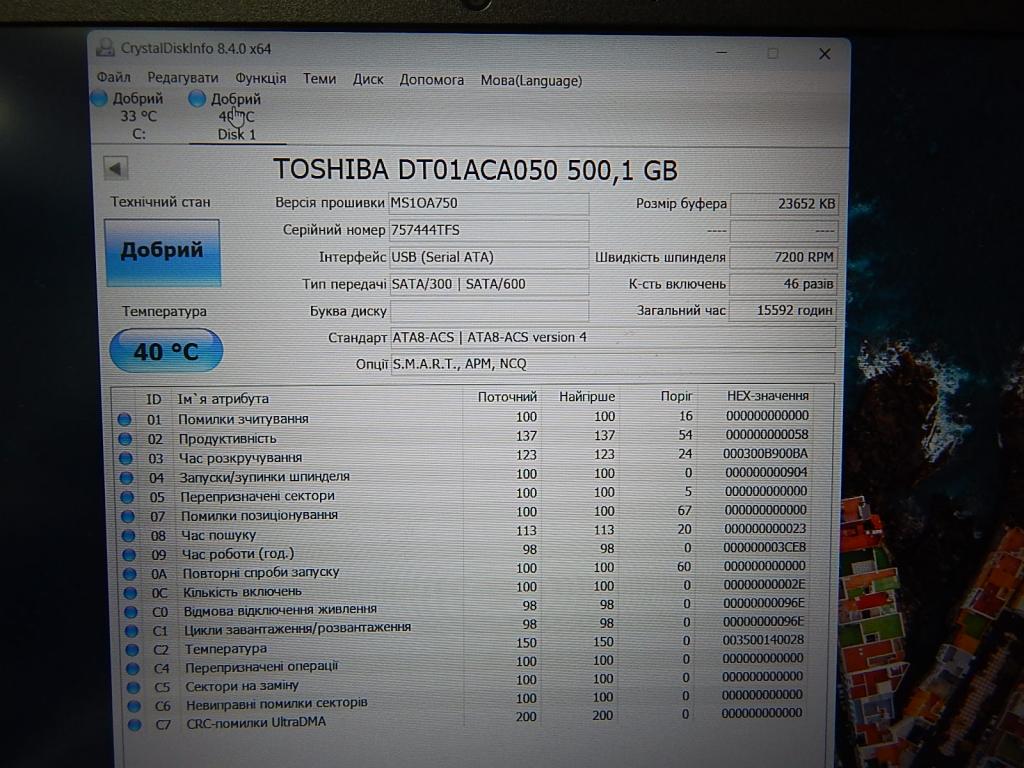Click the Поріг column header
This screenshot has width=1024, height=768.
point(676,396)
